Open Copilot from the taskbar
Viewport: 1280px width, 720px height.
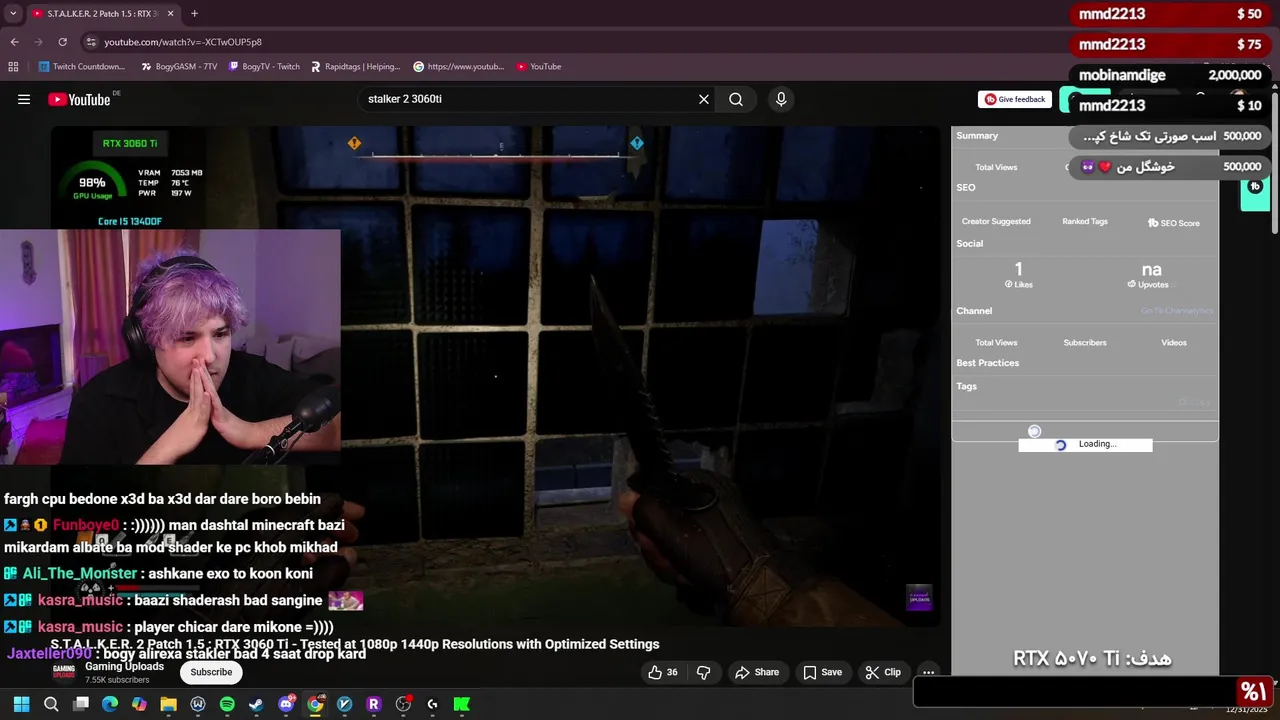pyautogui.click(x=139, y=704)
